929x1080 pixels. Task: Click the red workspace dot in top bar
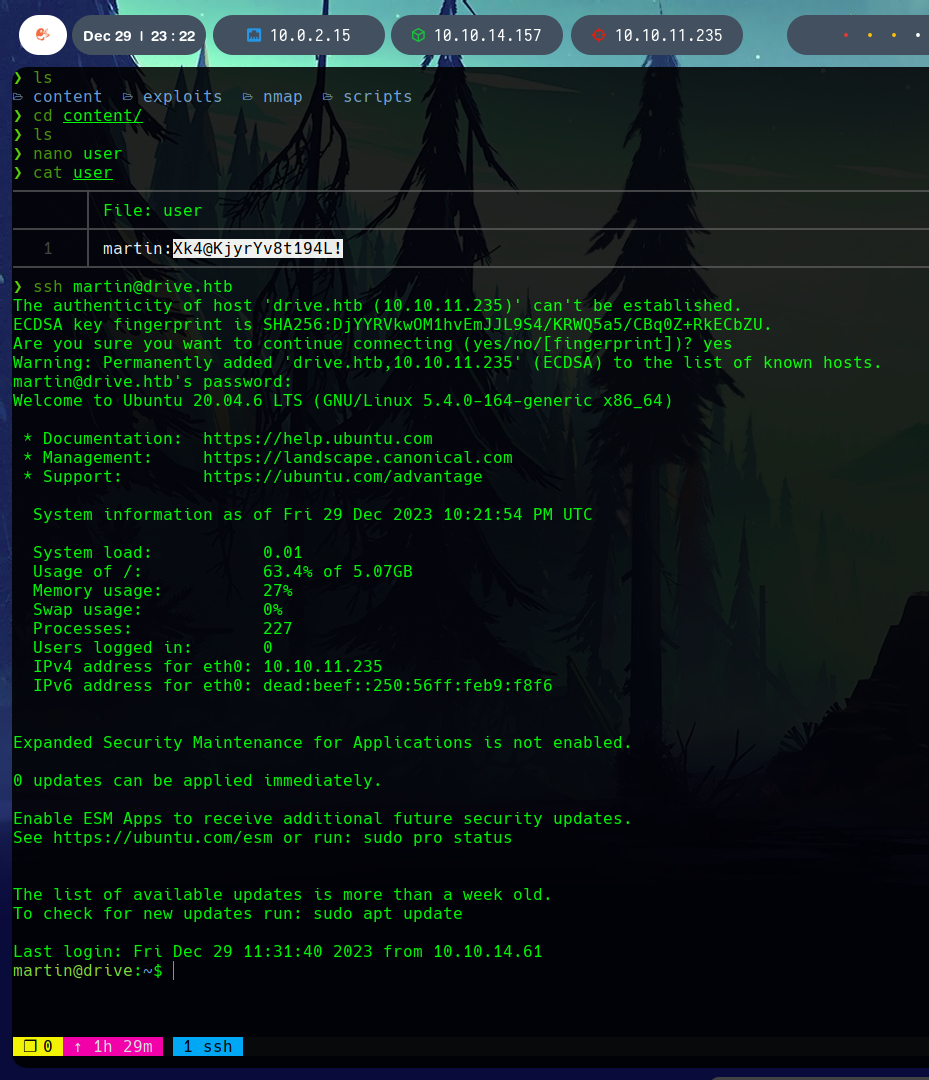(846, 36)
